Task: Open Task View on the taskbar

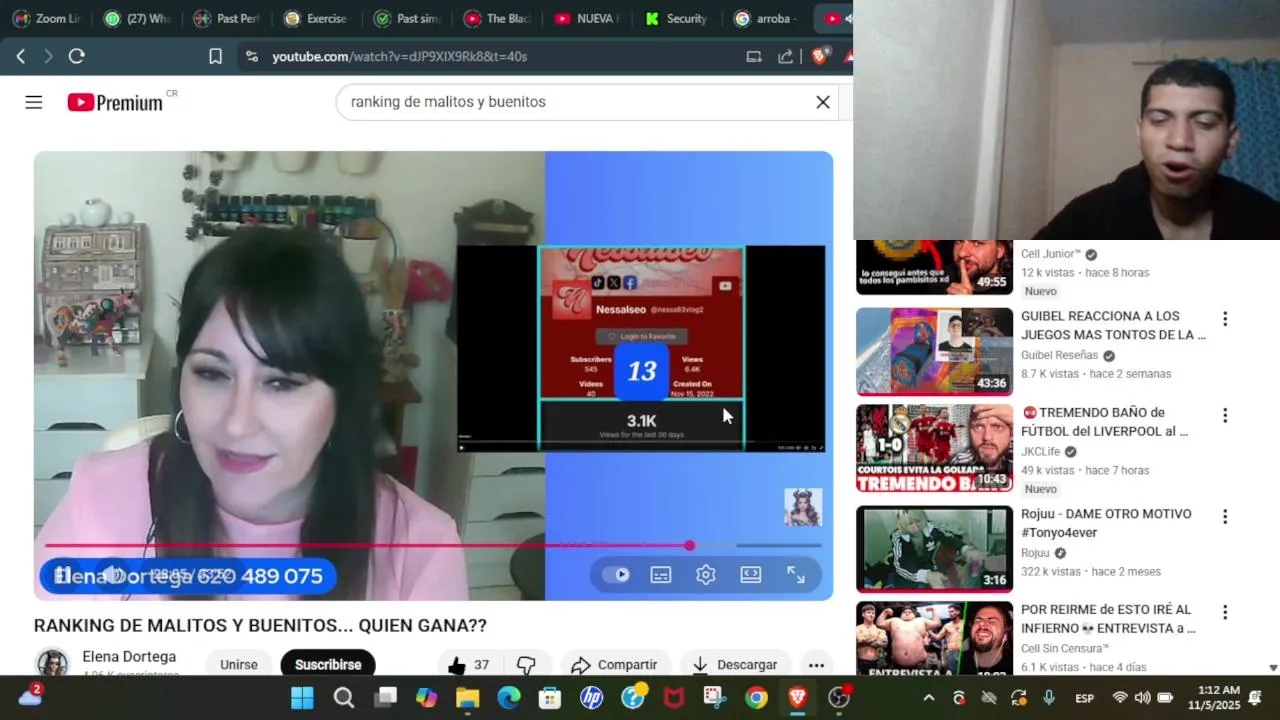Action: (385, 698)
